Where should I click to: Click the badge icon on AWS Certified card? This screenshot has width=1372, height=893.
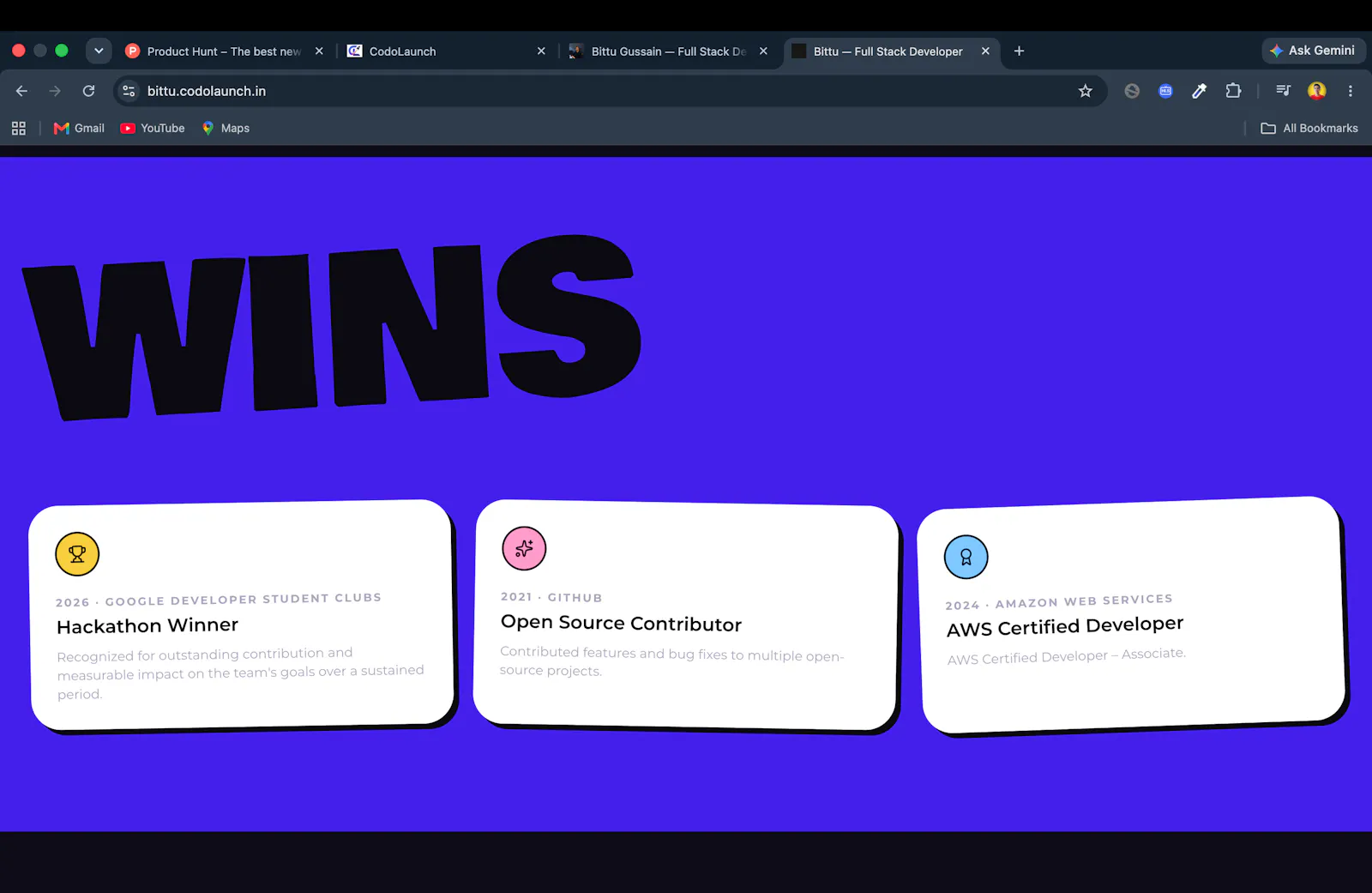pyautogui.click(x=966, y=557)
